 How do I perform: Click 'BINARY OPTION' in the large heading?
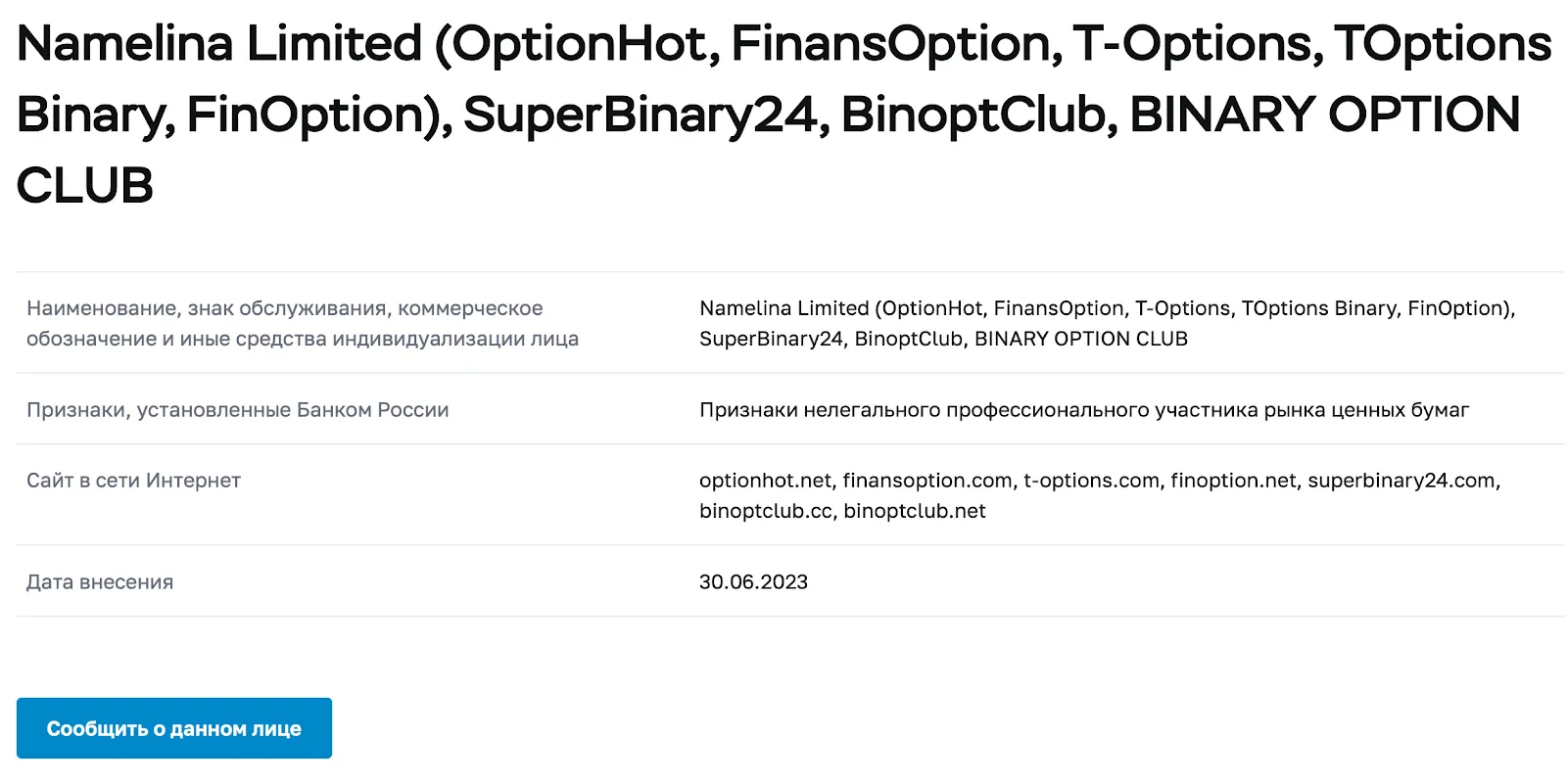pyautogui.click(x=1325, y=115)
